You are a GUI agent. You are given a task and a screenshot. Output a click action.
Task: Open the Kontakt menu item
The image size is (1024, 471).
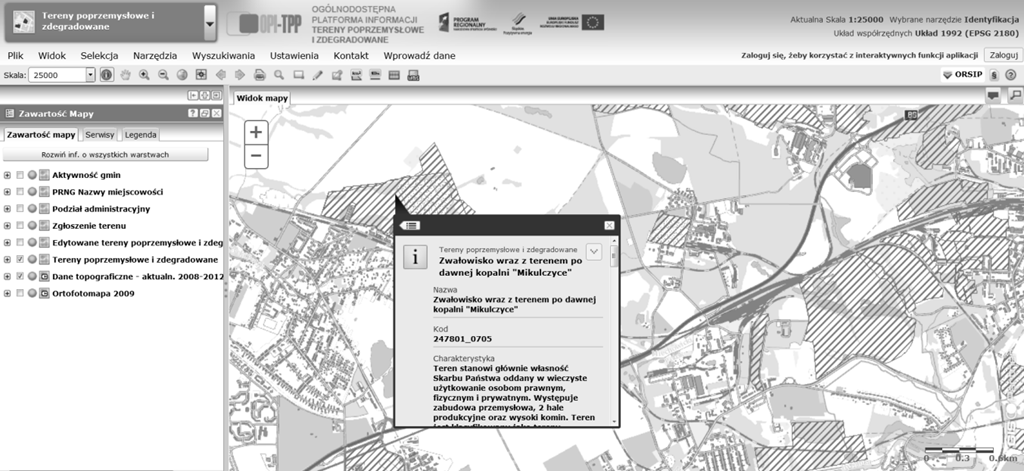(x=351, y=56)
